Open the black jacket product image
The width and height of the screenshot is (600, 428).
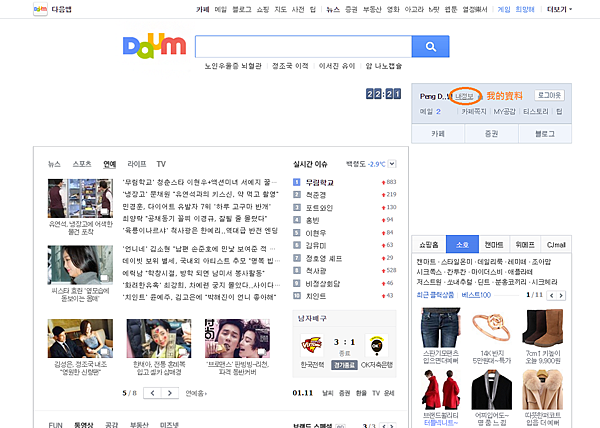492,390
